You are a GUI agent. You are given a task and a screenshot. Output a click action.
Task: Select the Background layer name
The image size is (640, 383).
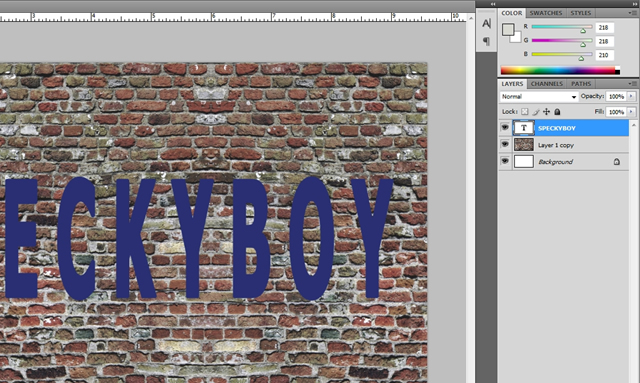(556, 162)
